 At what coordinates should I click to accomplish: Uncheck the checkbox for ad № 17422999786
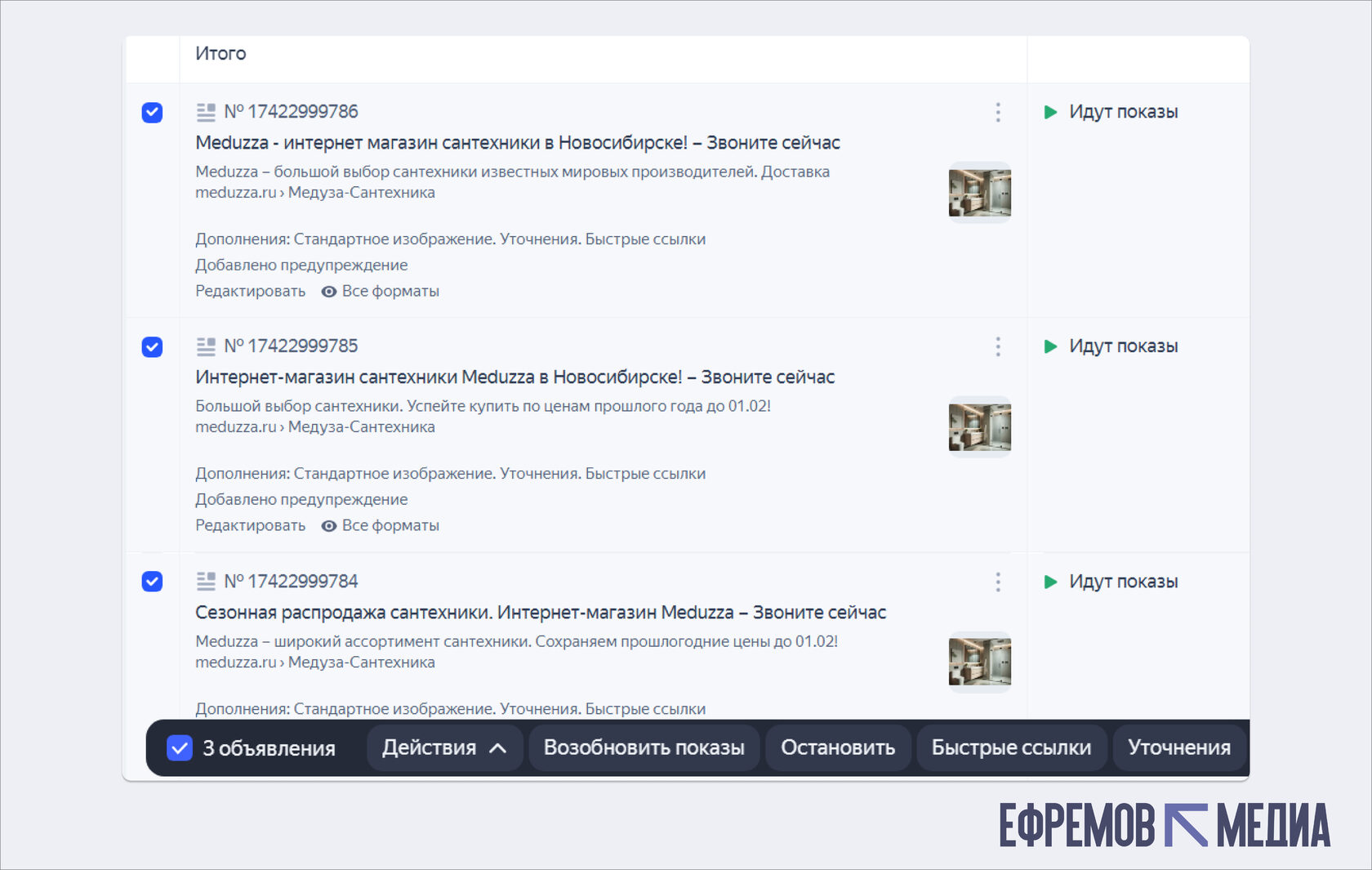pyautogui.click(x=152, y=113)
